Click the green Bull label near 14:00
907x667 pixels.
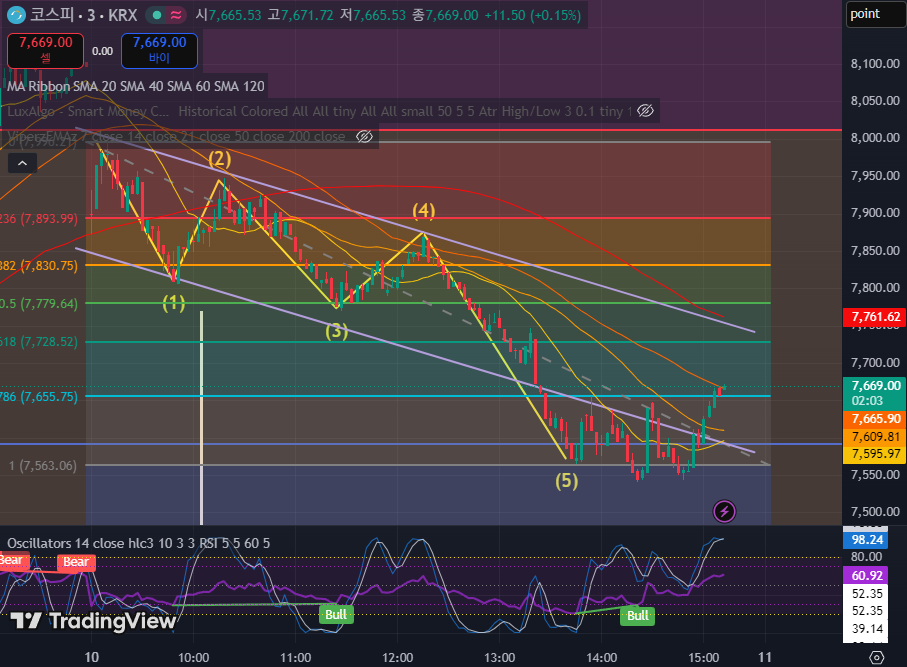coord(637,616)
